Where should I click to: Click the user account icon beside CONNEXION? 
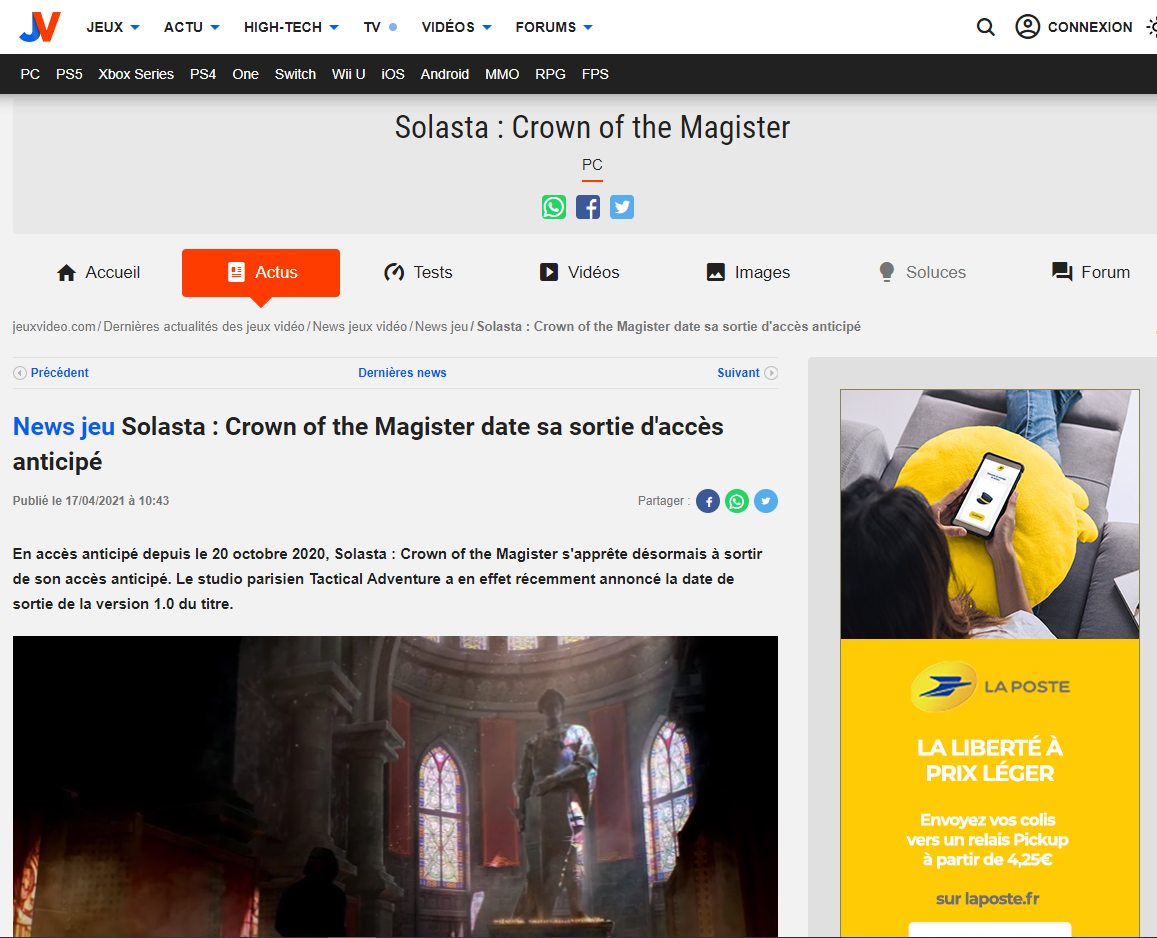1027,27
